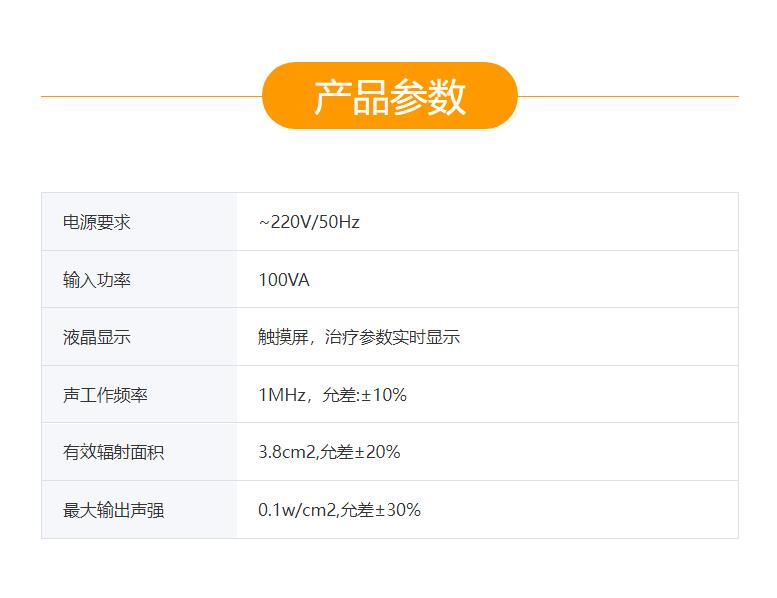This screenshot has width=777, height=598.
Task: Click the orange 产品参数 title badge
Action: 389,96
